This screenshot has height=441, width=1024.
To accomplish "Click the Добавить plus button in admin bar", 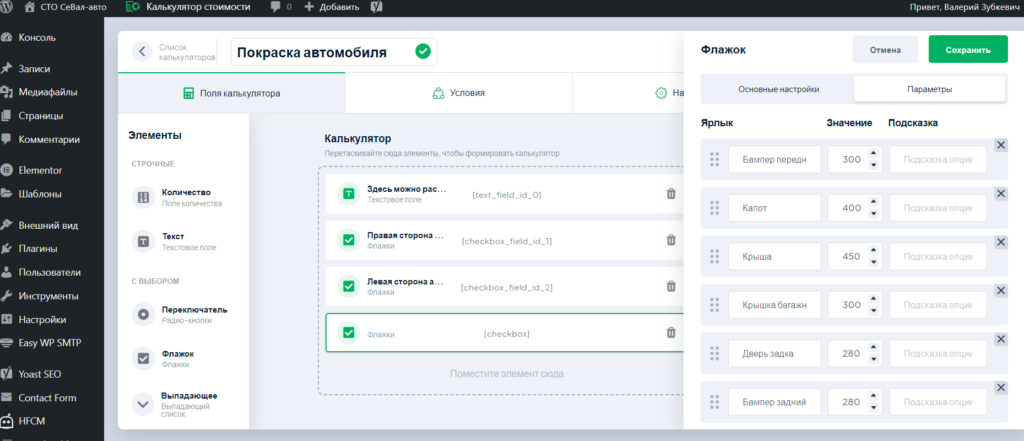I will (x=332, y=7).
